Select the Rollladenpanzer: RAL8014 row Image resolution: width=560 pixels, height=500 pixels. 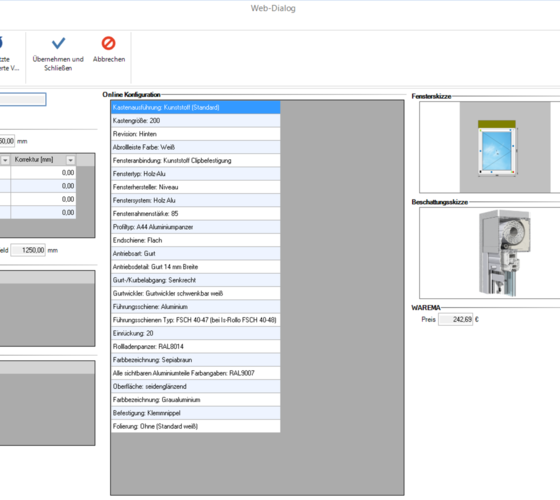(195, 346)
